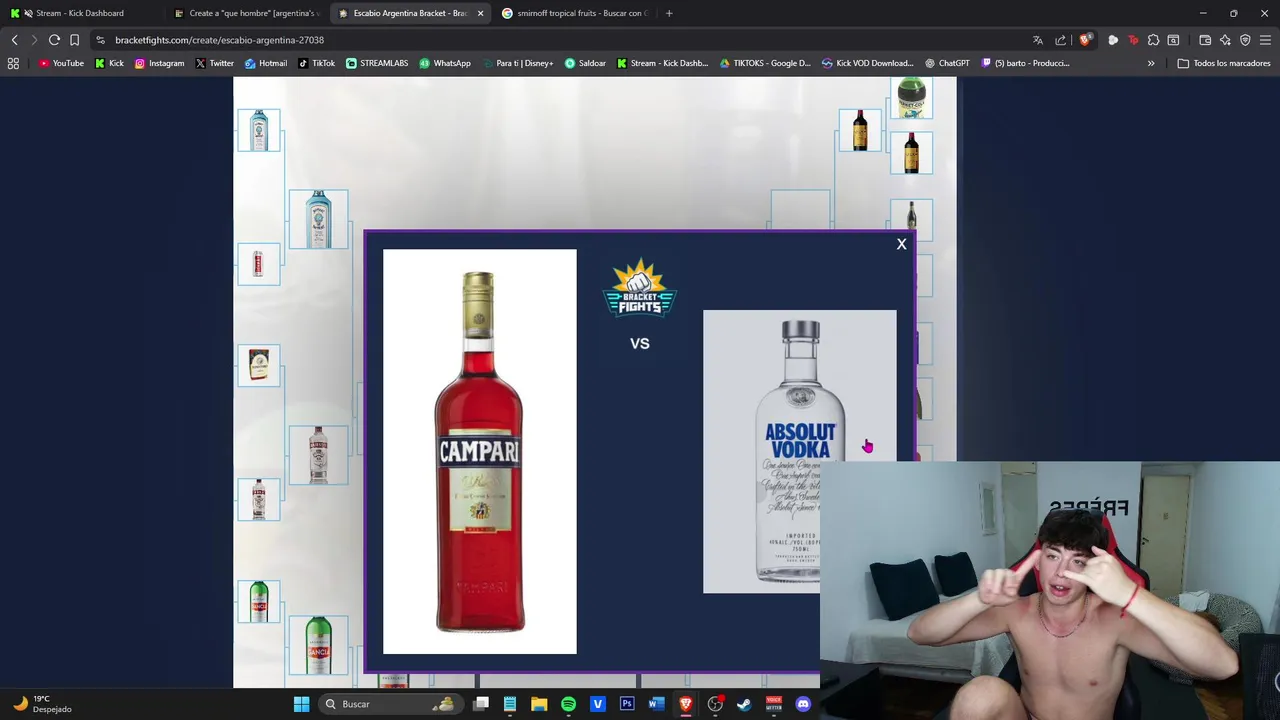Click the Bracket Fights logo in popup
The width and height of the screenshot is (1280, 720).
[640, 289]
